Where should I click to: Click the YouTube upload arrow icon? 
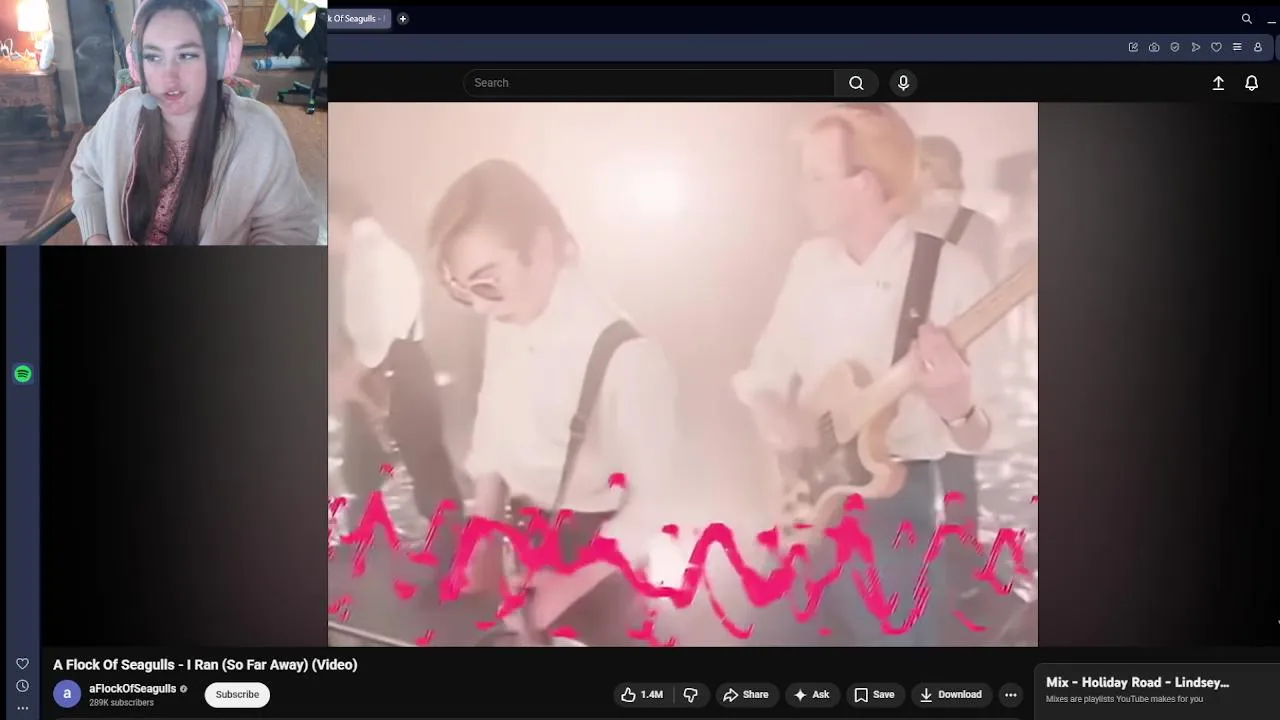click(1218, 84)
